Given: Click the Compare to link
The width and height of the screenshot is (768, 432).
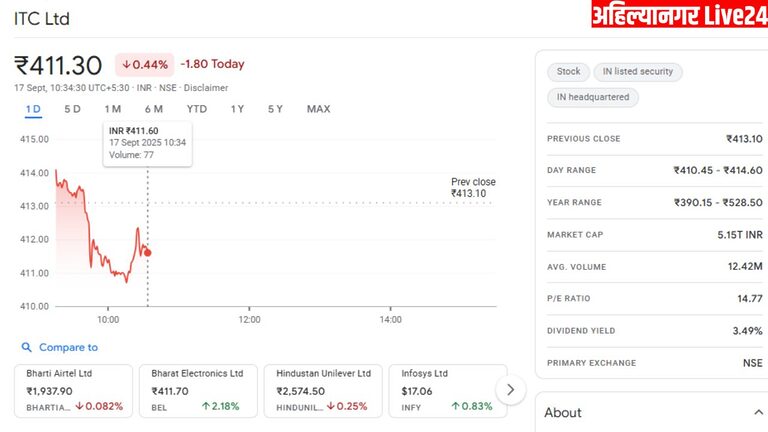Looking at the screenshot, I should [x=68, y=348].
